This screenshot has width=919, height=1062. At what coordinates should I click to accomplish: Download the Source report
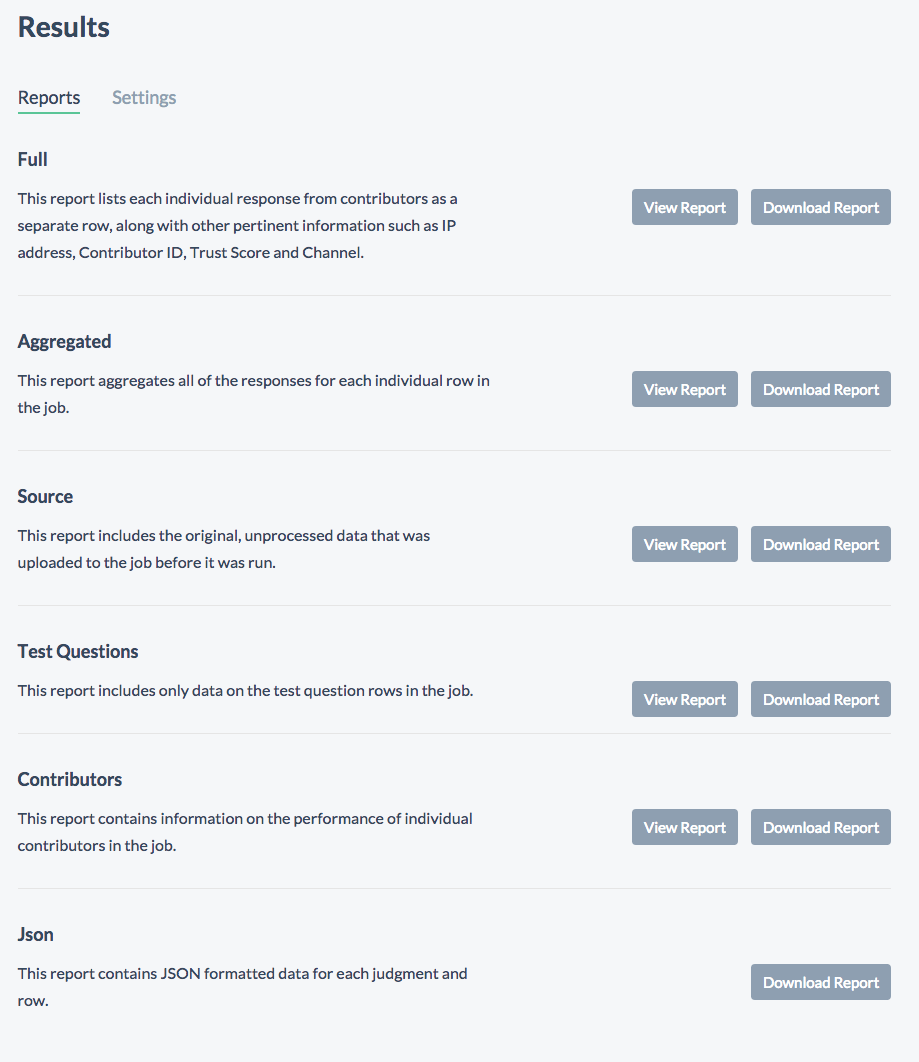point(821,545)
